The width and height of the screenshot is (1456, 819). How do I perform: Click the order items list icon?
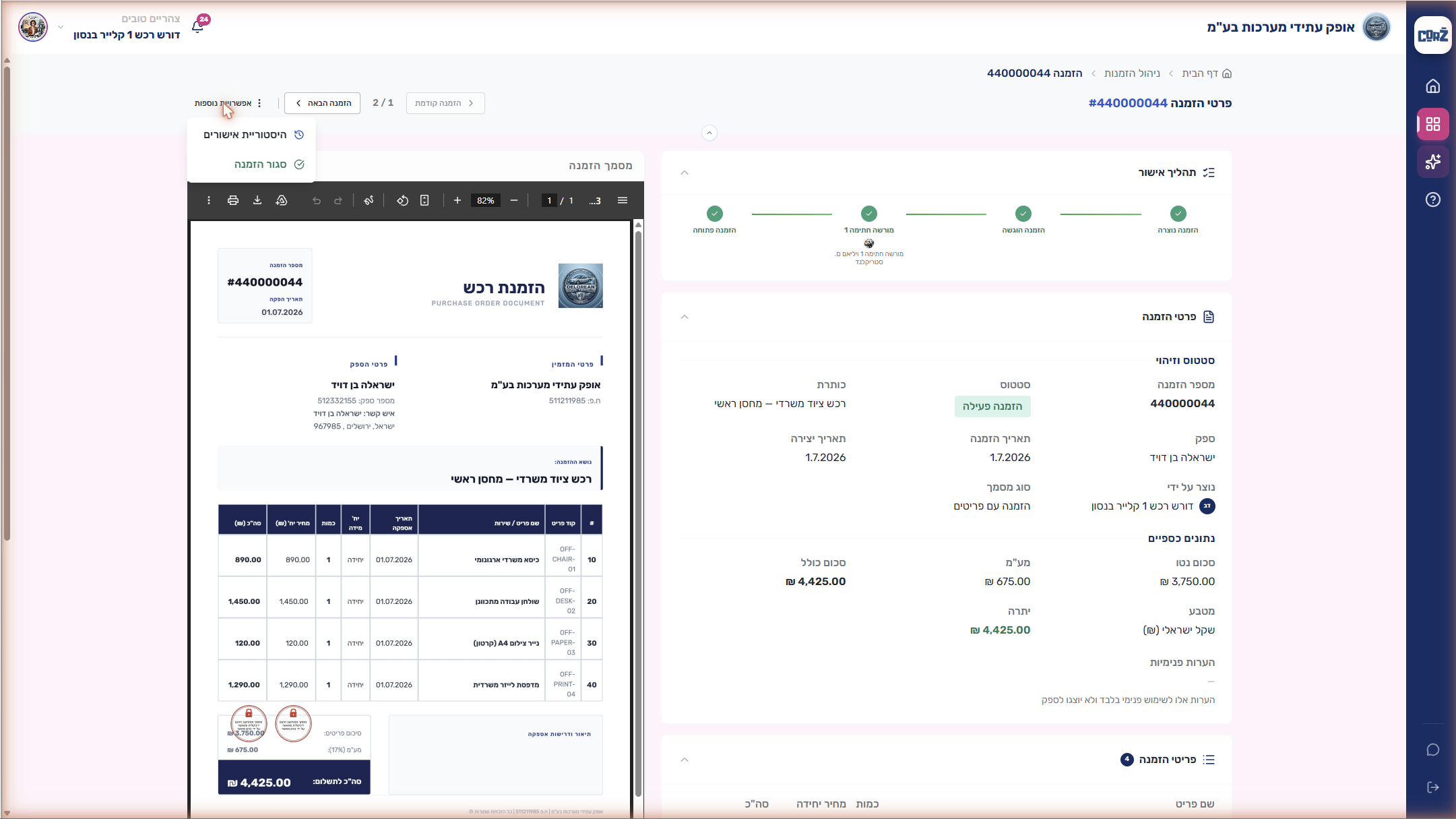click(x=1209, y=760)
